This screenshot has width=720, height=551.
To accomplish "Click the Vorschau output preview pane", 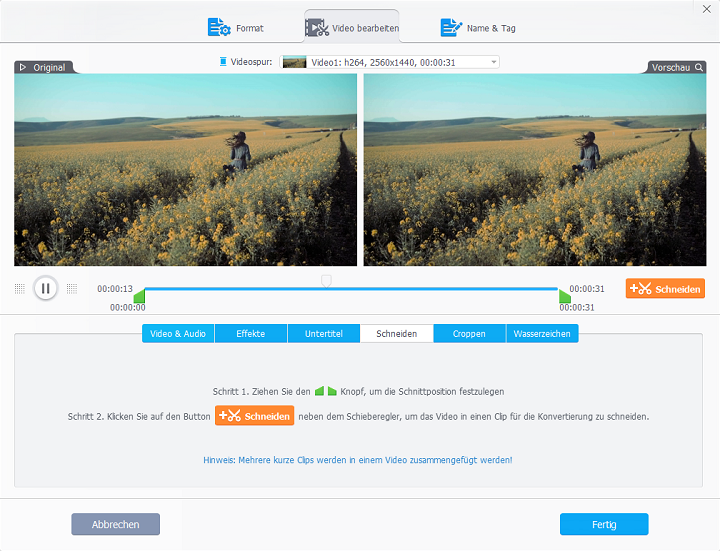I will (535, 170).
